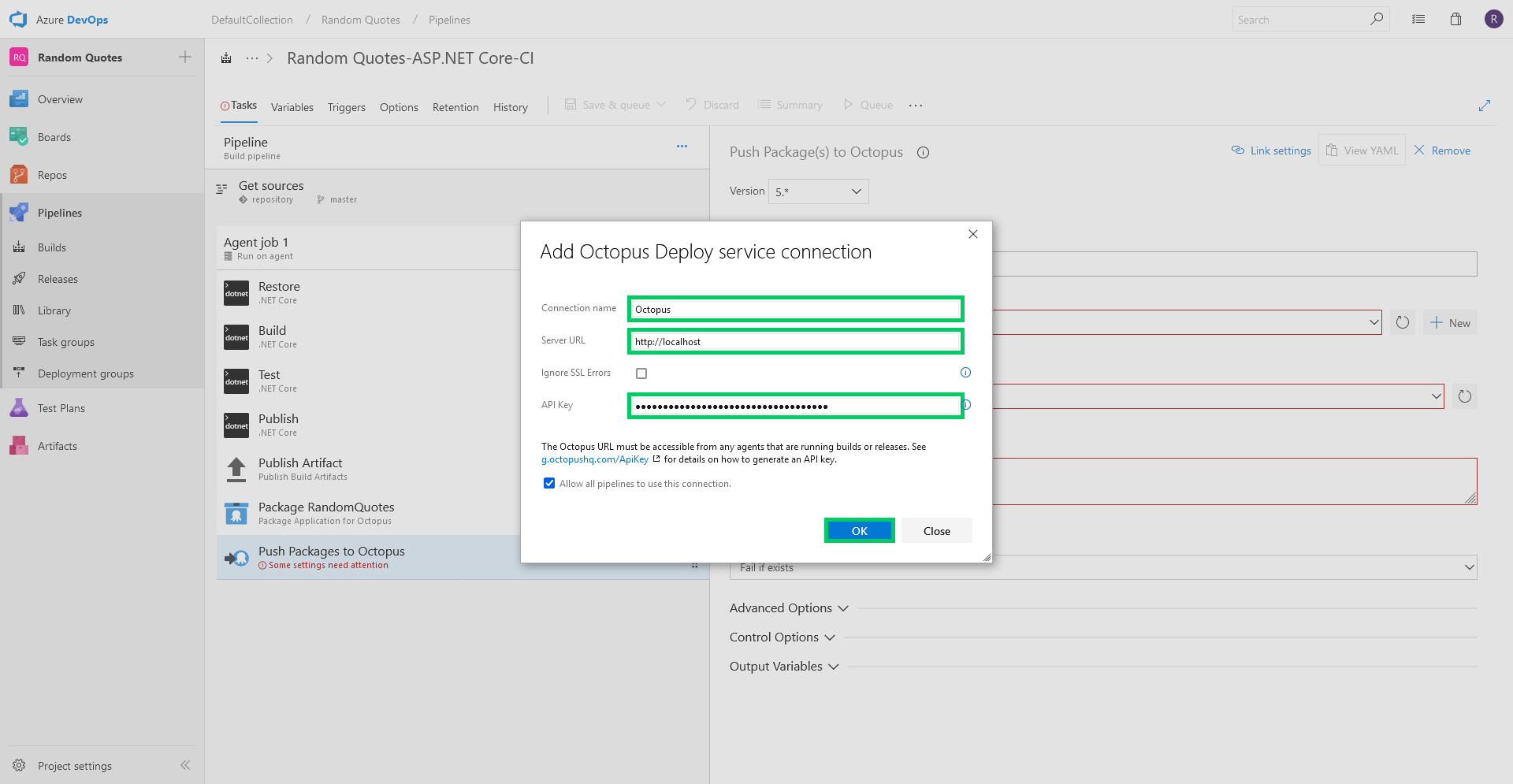Click the fullscreen expand icon

point(1485,105)
